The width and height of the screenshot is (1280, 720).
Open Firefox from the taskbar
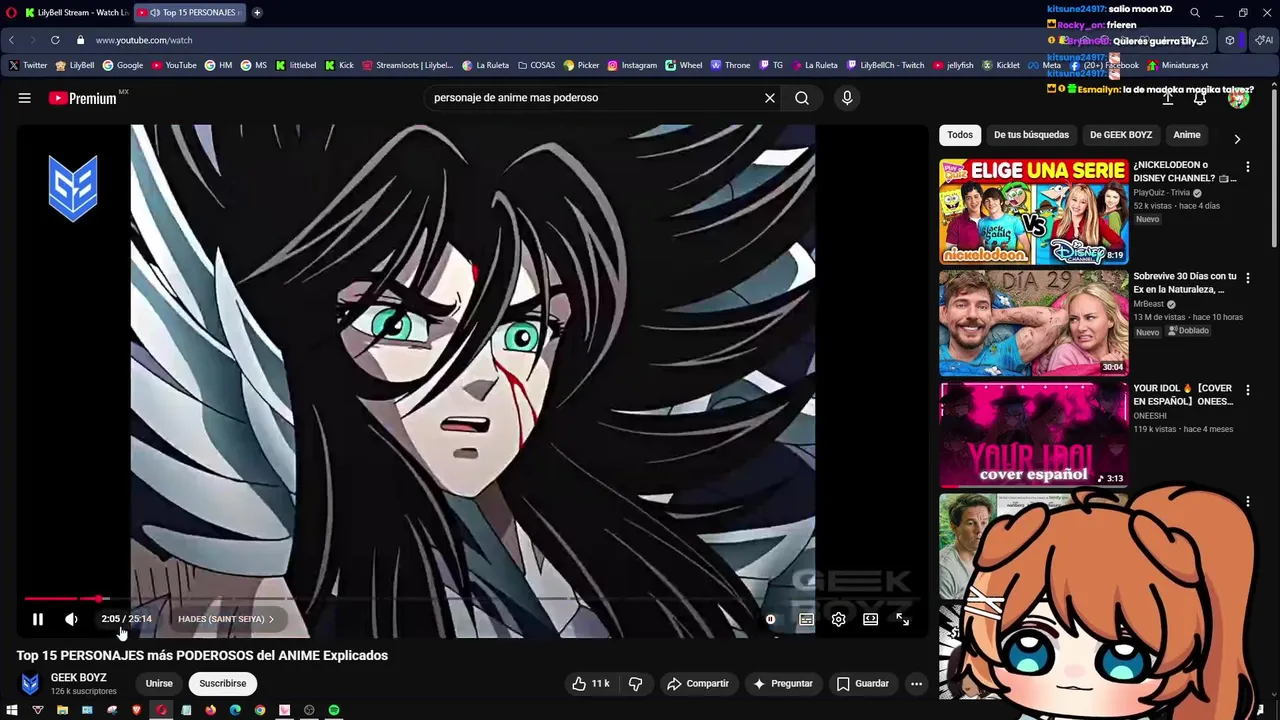click(x=211, y=710)
